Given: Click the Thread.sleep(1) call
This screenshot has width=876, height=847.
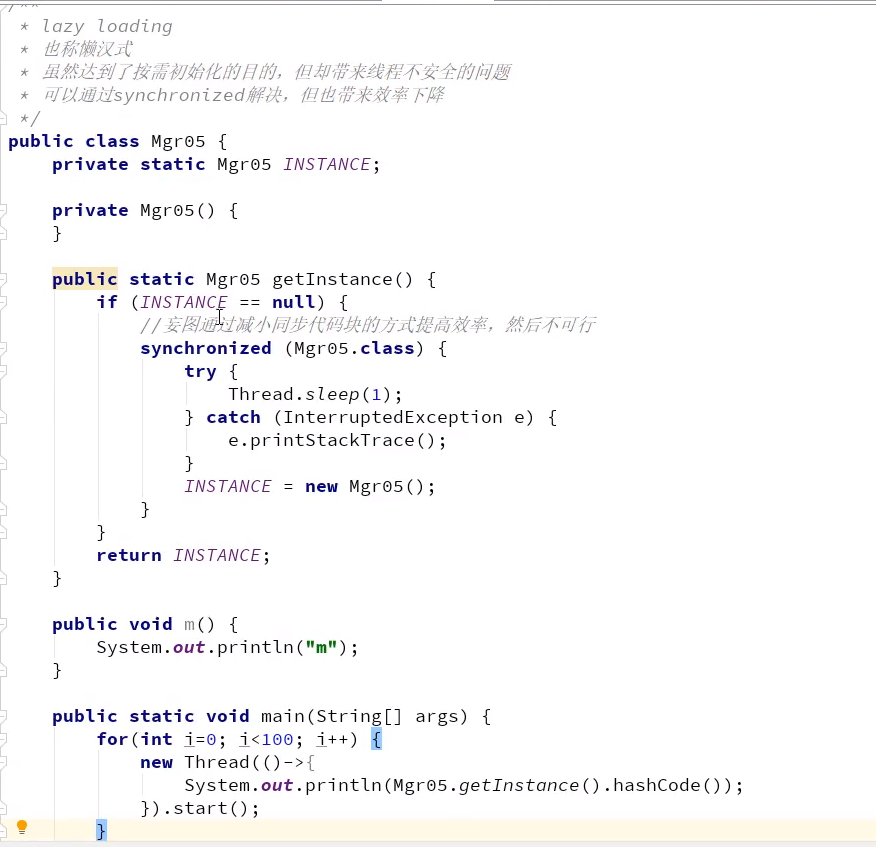Looking at the screenshot, I should coord(314,394).
